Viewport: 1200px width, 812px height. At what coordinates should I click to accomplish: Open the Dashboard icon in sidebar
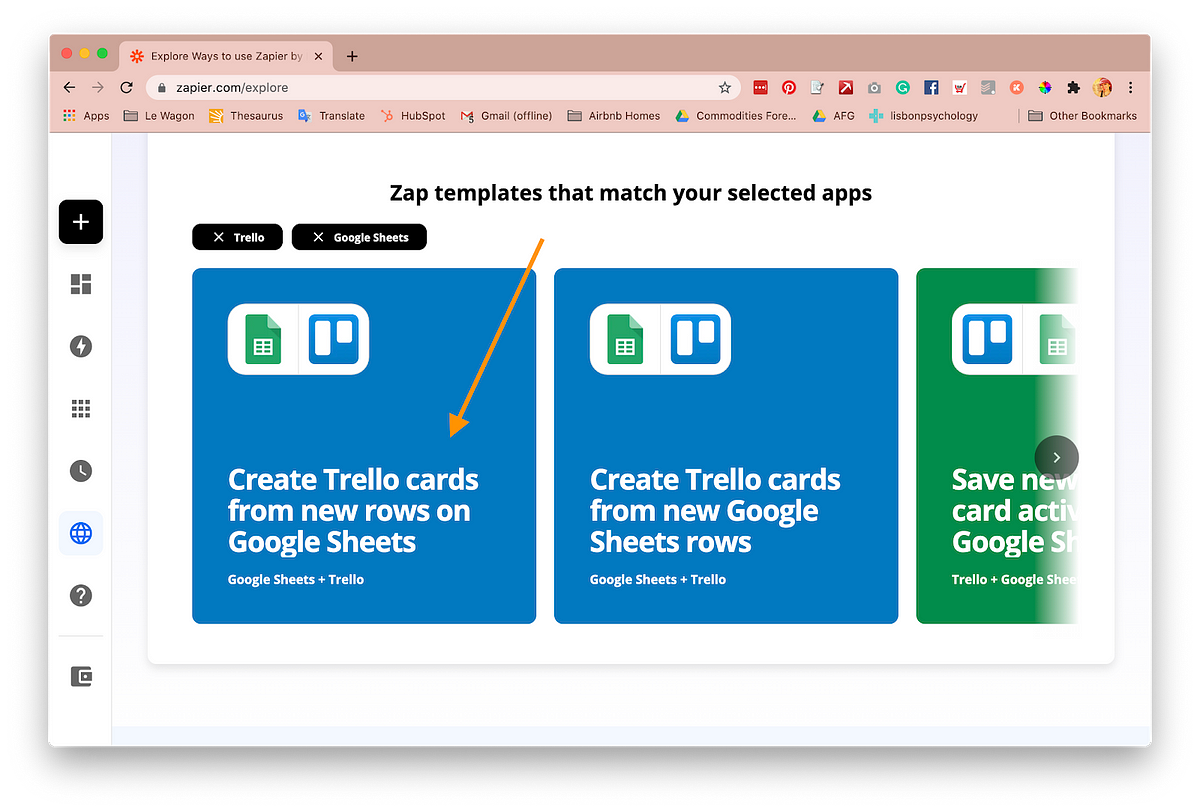(x=81, y=285)
